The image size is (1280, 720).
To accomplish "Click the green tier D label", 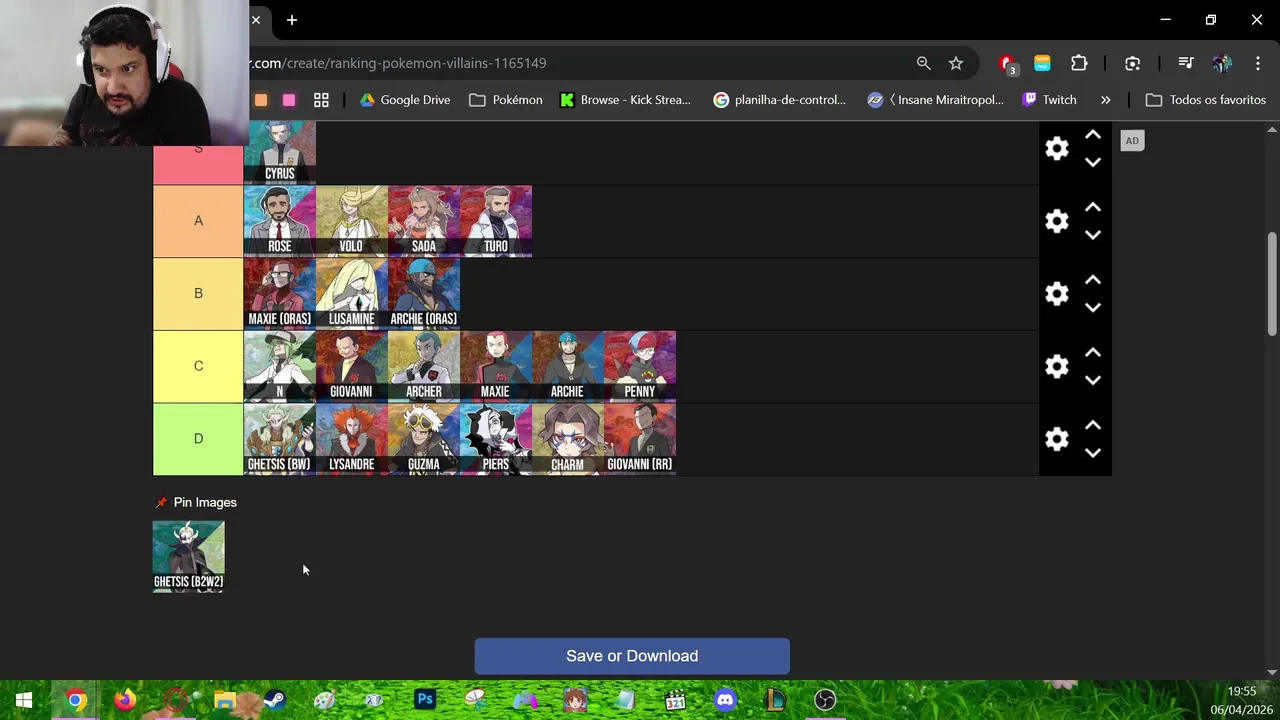I will [198, 439].
